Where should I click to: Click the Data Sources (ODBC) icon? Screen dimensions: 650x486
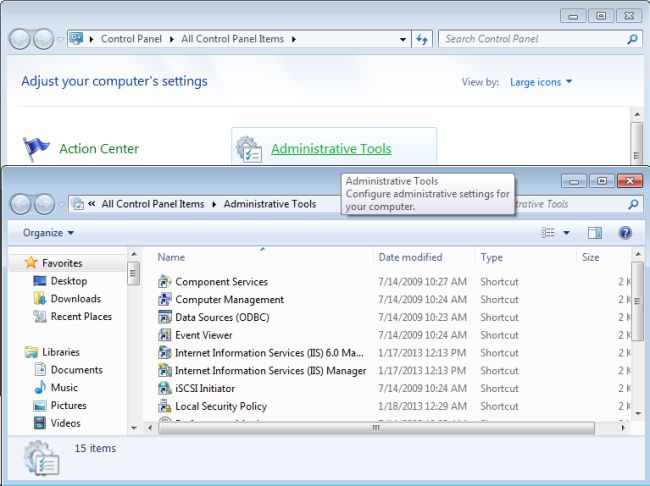[x=165, y=317]
